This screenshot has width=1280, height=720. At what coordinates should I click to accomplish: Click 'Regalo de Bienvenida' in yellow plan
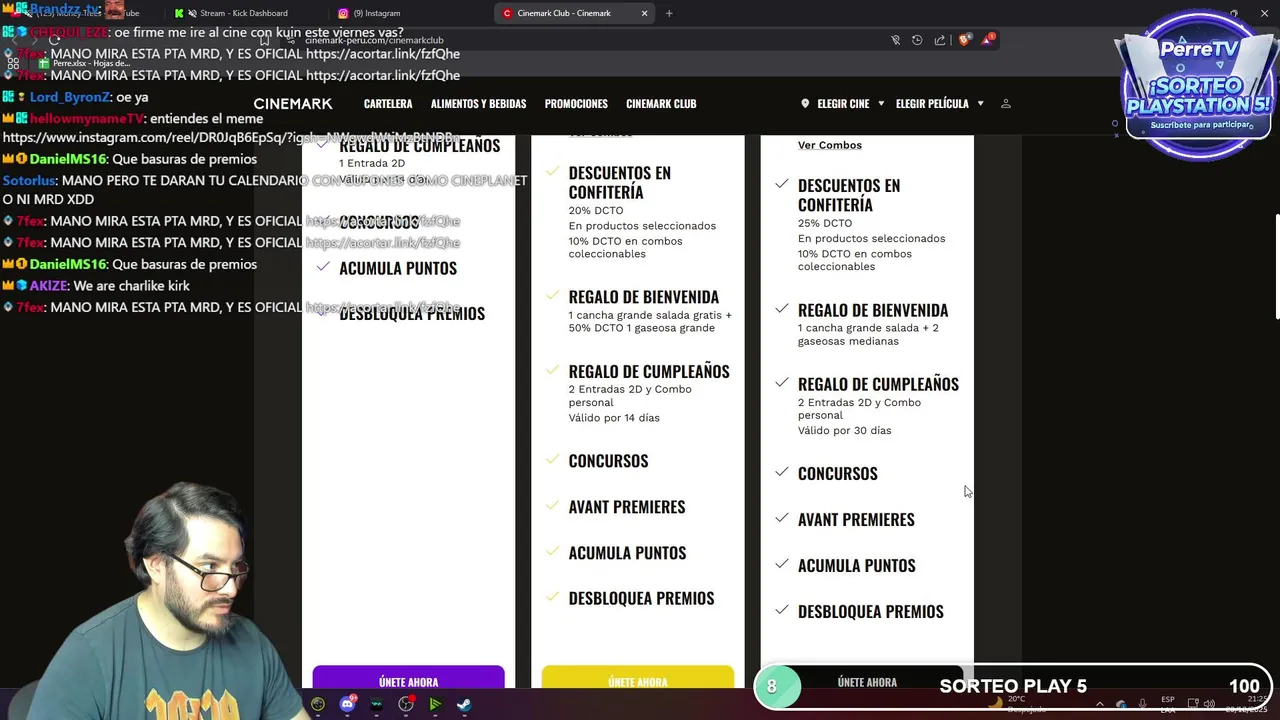643,297
